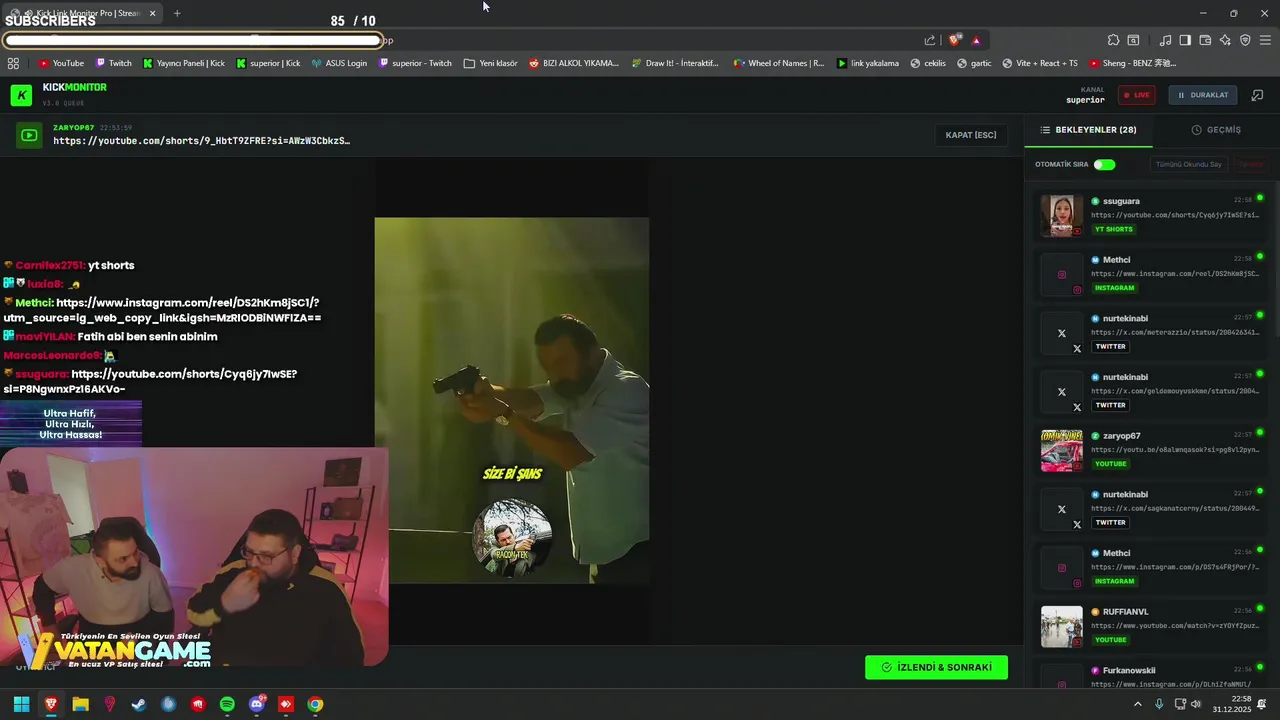Open the YouTube bookmark

pyautogui.click(x=61, y=63)
